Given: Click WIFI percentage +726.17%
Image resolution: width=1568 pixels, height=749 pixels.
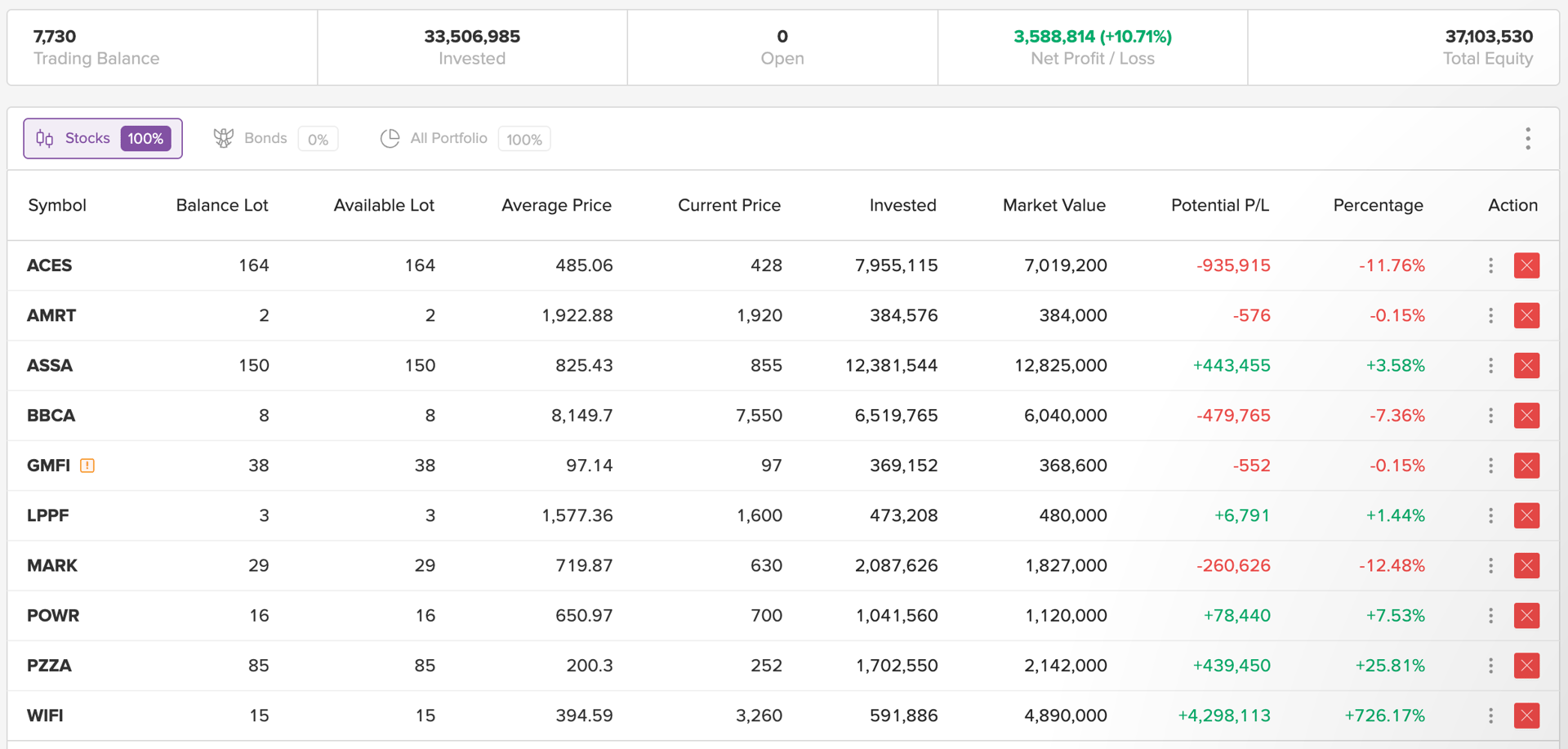Looking at the screenshot, I should coord(1385,716).
